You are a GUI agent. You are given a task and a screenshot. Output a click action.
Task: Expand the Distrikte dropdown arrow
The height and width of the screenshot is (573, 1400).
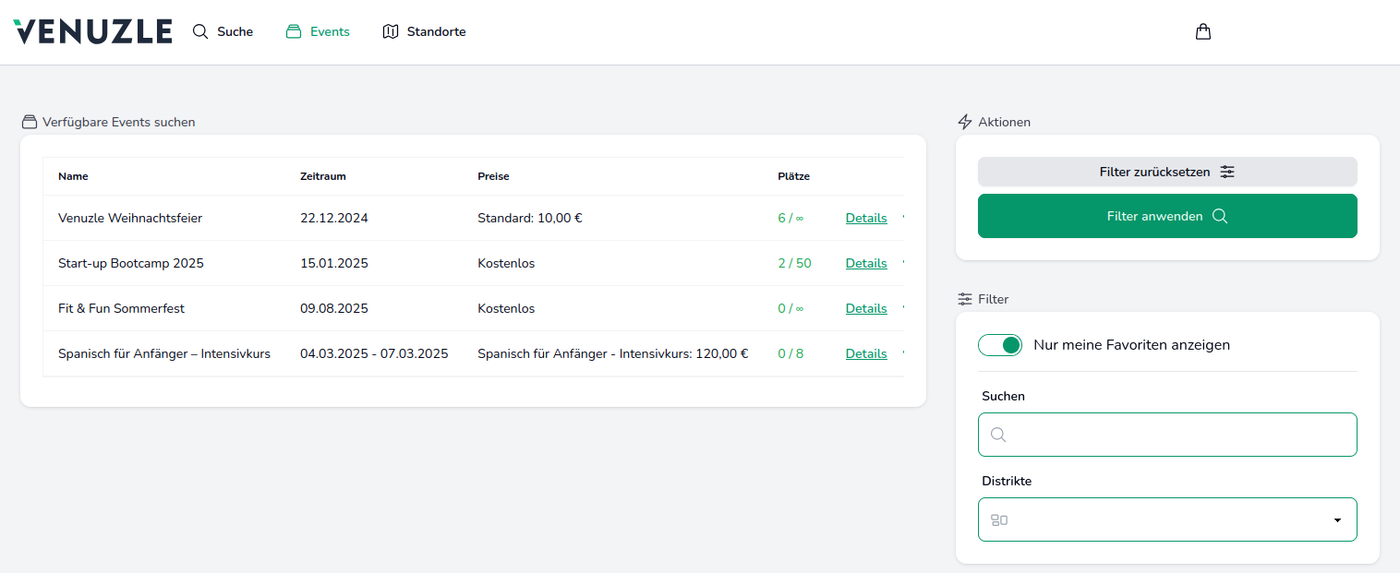tap(1337, 520)
